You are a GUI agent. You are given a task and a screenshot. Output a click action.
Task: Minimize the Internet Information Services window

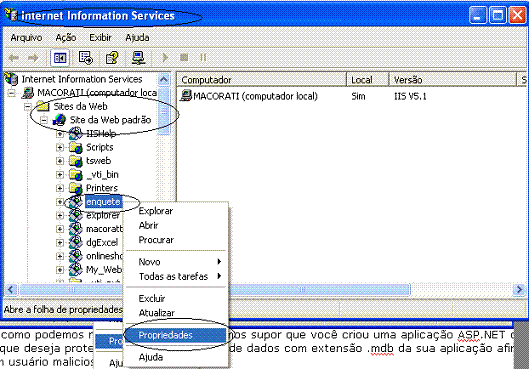478,15
